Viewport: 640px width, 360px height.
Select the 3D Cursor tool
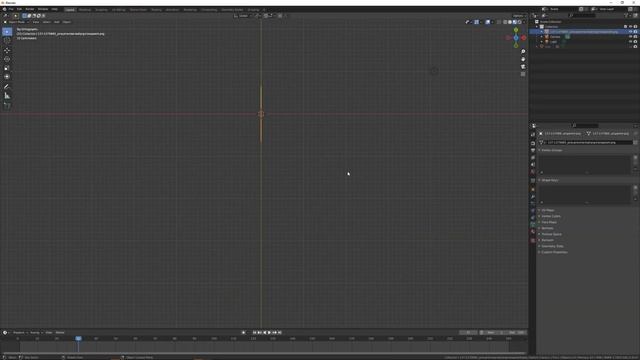point(7,40)
